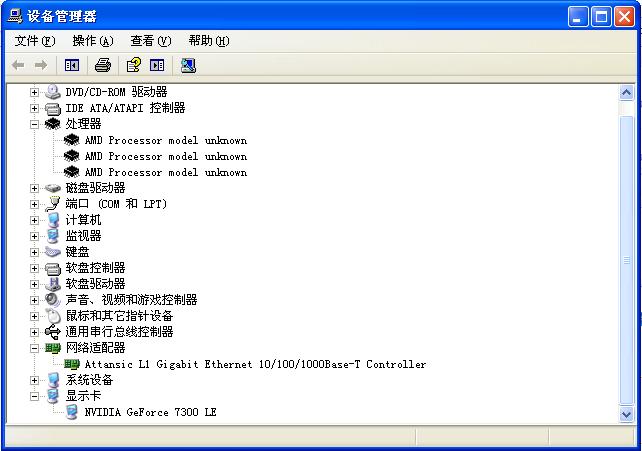Click the 键盘 keyboard icon

point(52,252)
